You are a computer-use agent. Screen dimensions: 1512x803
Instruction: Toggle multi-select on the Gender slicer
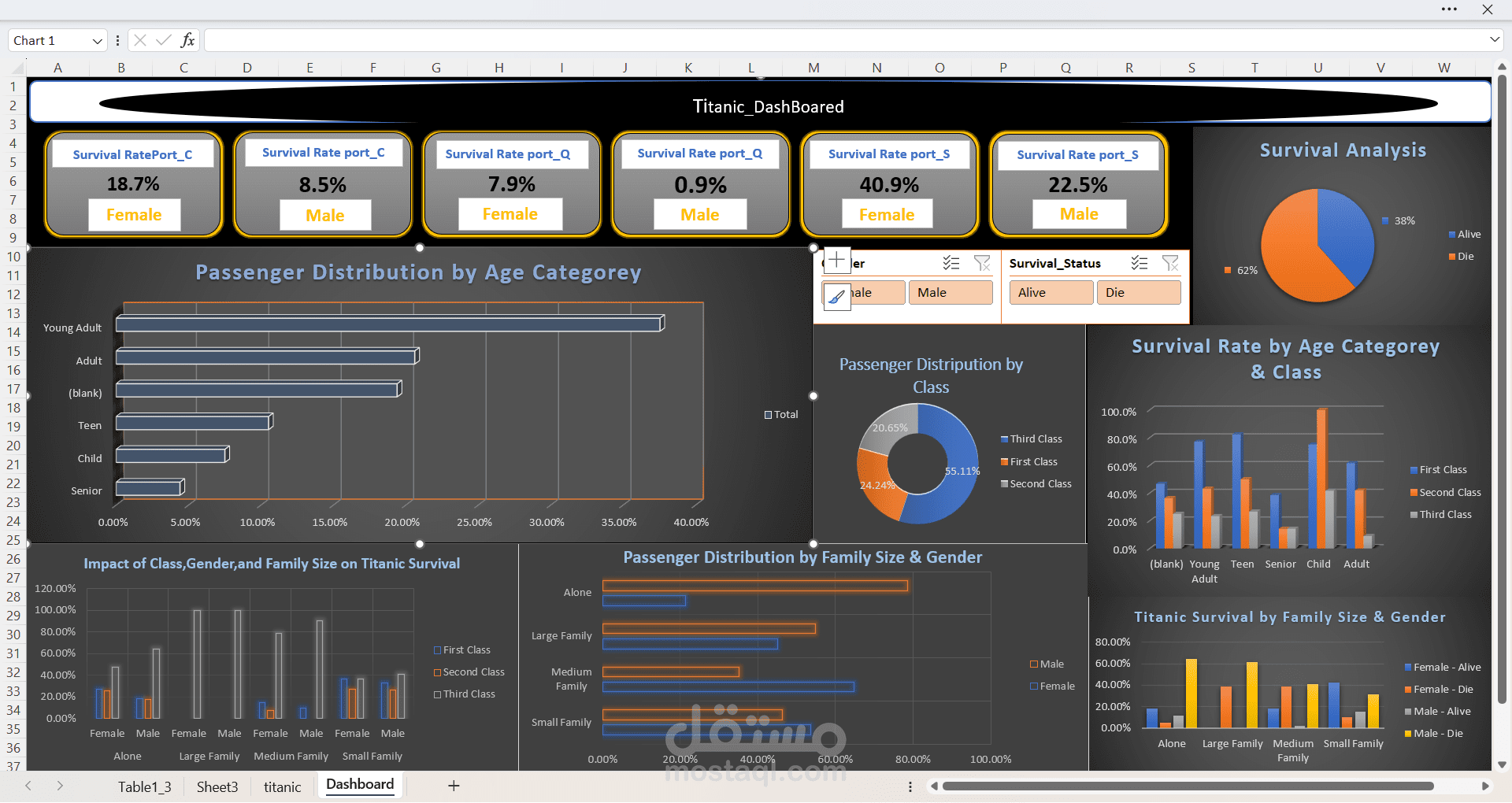click(951, 263)
